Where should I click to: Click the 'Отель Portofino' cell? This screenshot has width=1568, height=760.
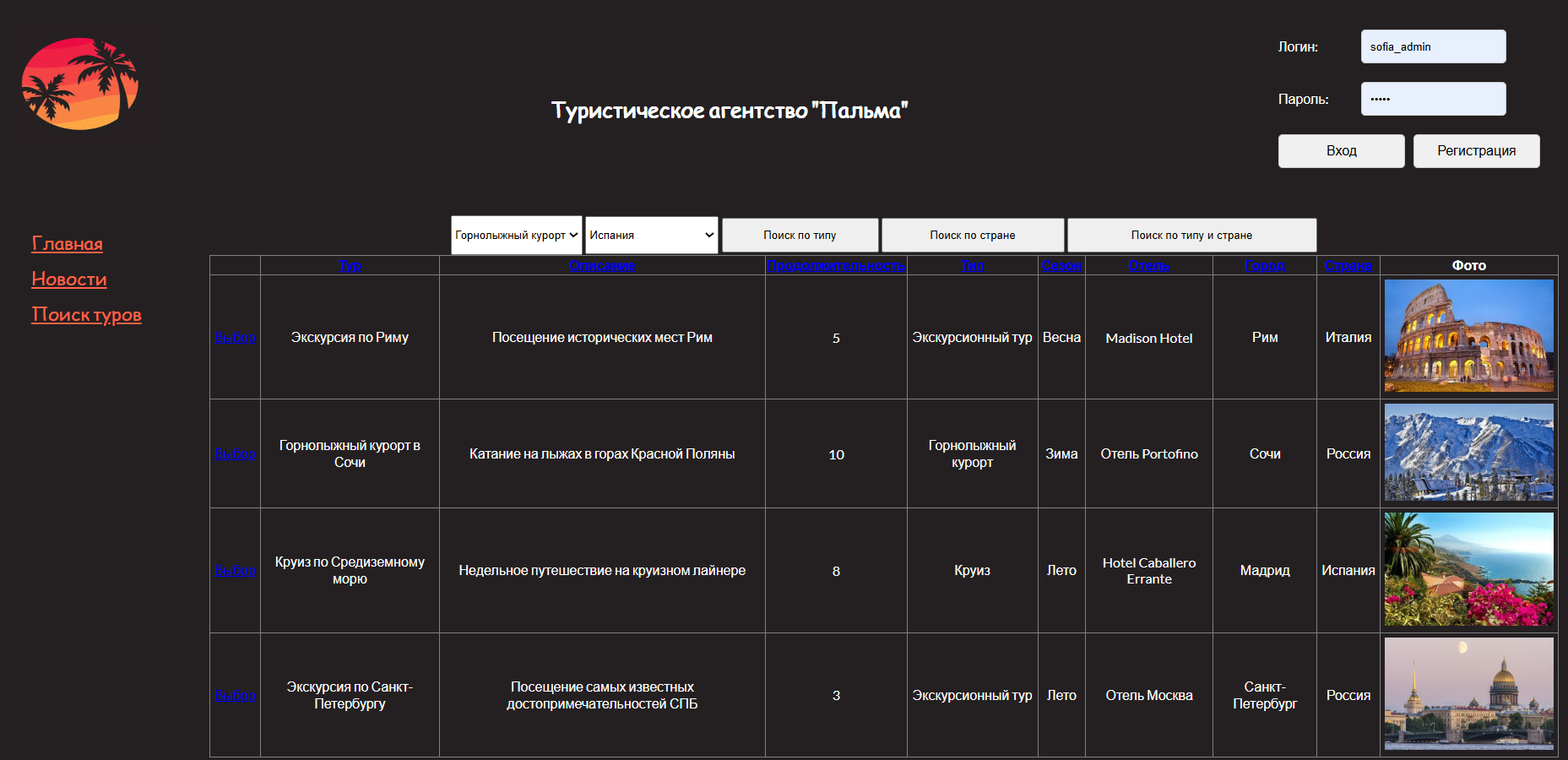tap(1149, 454)
